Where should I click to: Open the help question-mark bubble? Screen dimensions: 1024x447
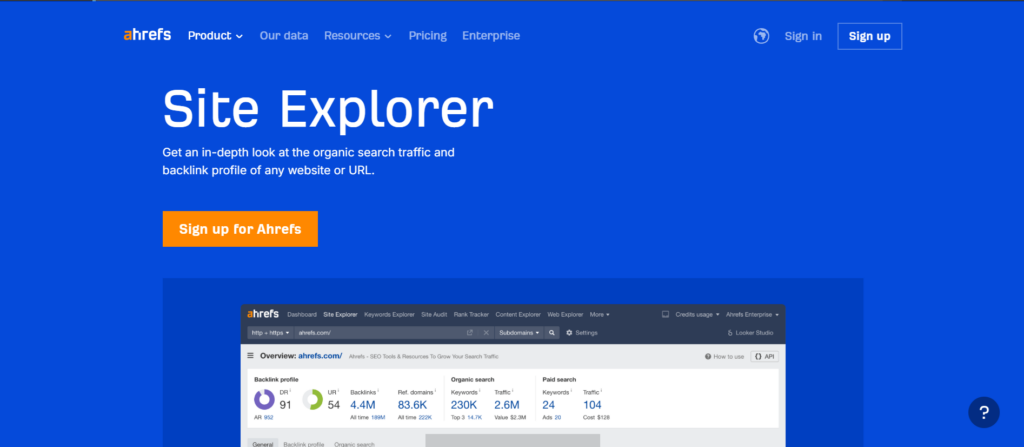pos(984,412)
